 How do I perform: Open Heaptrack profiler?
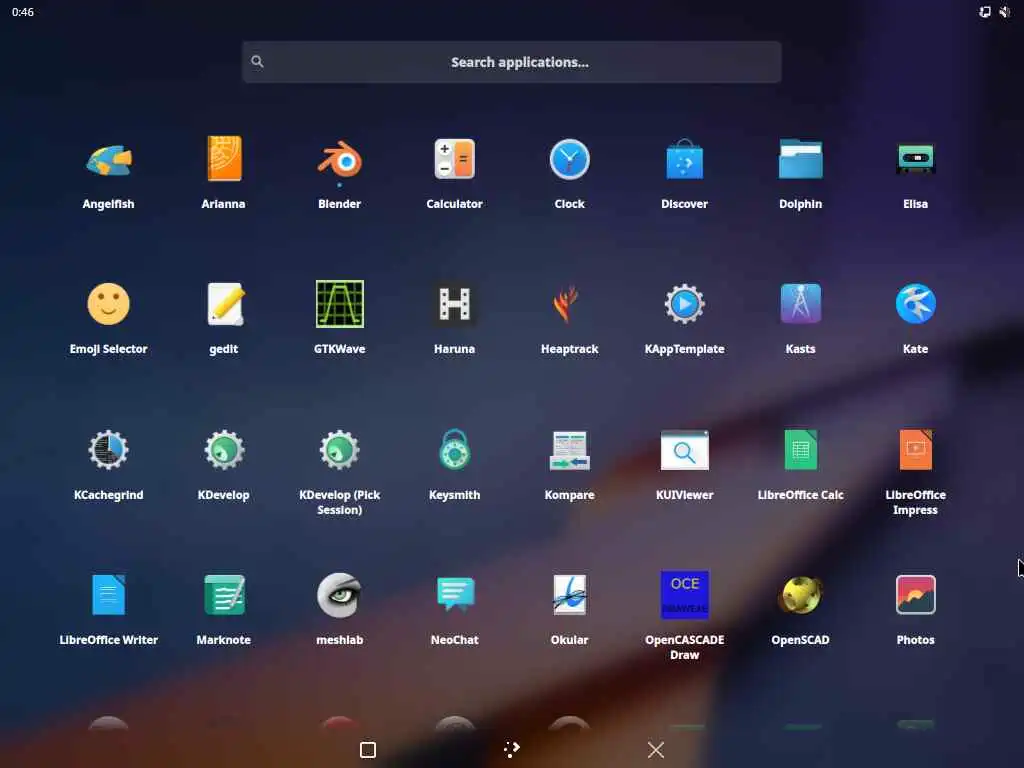567,304
